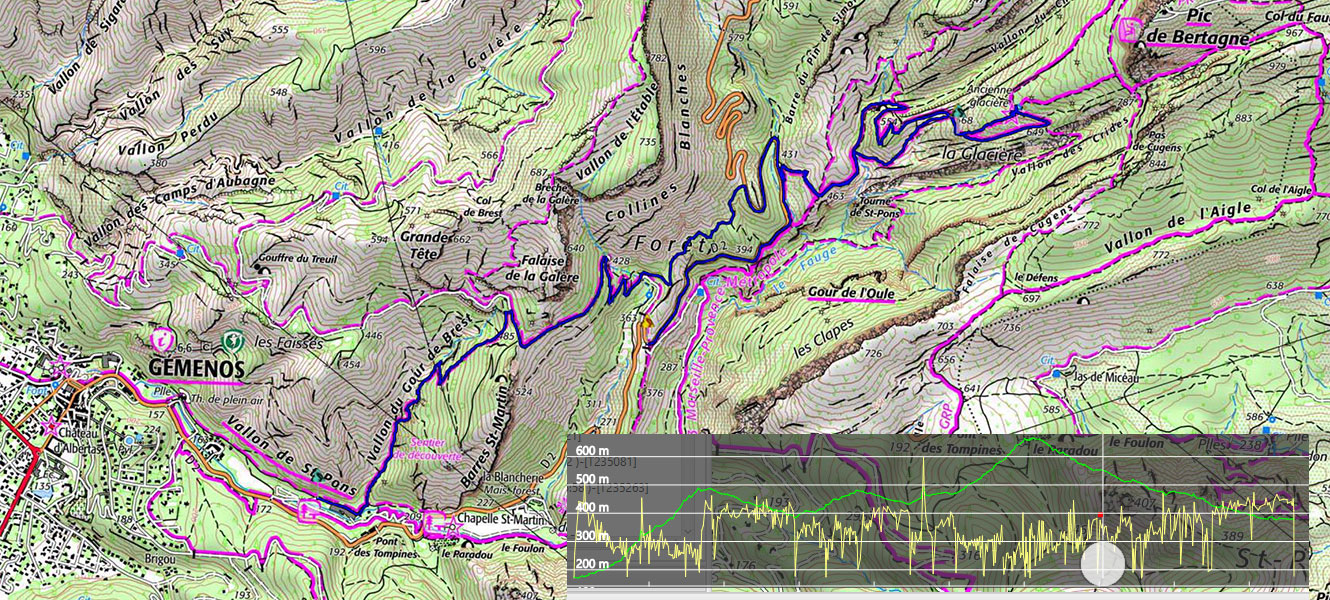Click the green round icon beside les Faïsses
This screenshot has width=1330, height=600.
(232, 342)
